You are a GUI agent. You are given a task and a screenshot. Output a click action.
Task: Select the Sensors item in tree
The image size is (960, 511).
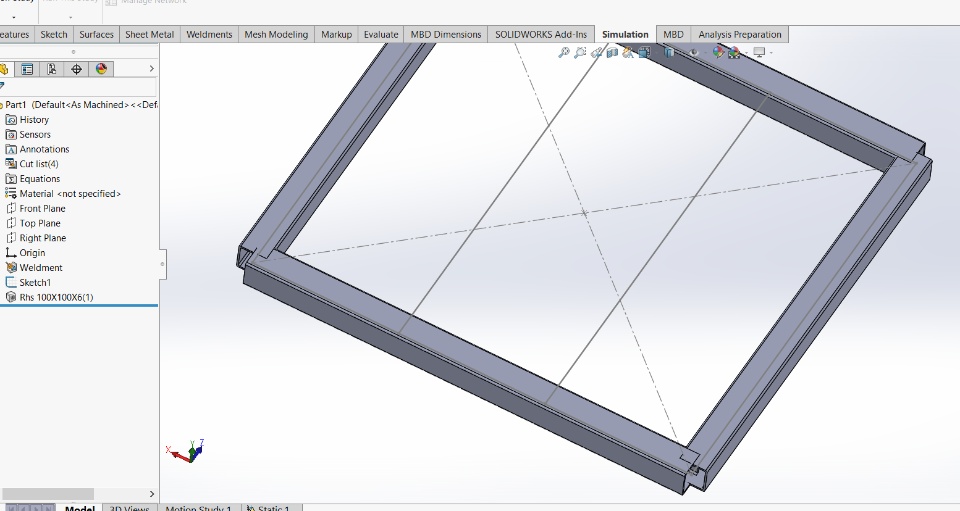pos(28,135)
